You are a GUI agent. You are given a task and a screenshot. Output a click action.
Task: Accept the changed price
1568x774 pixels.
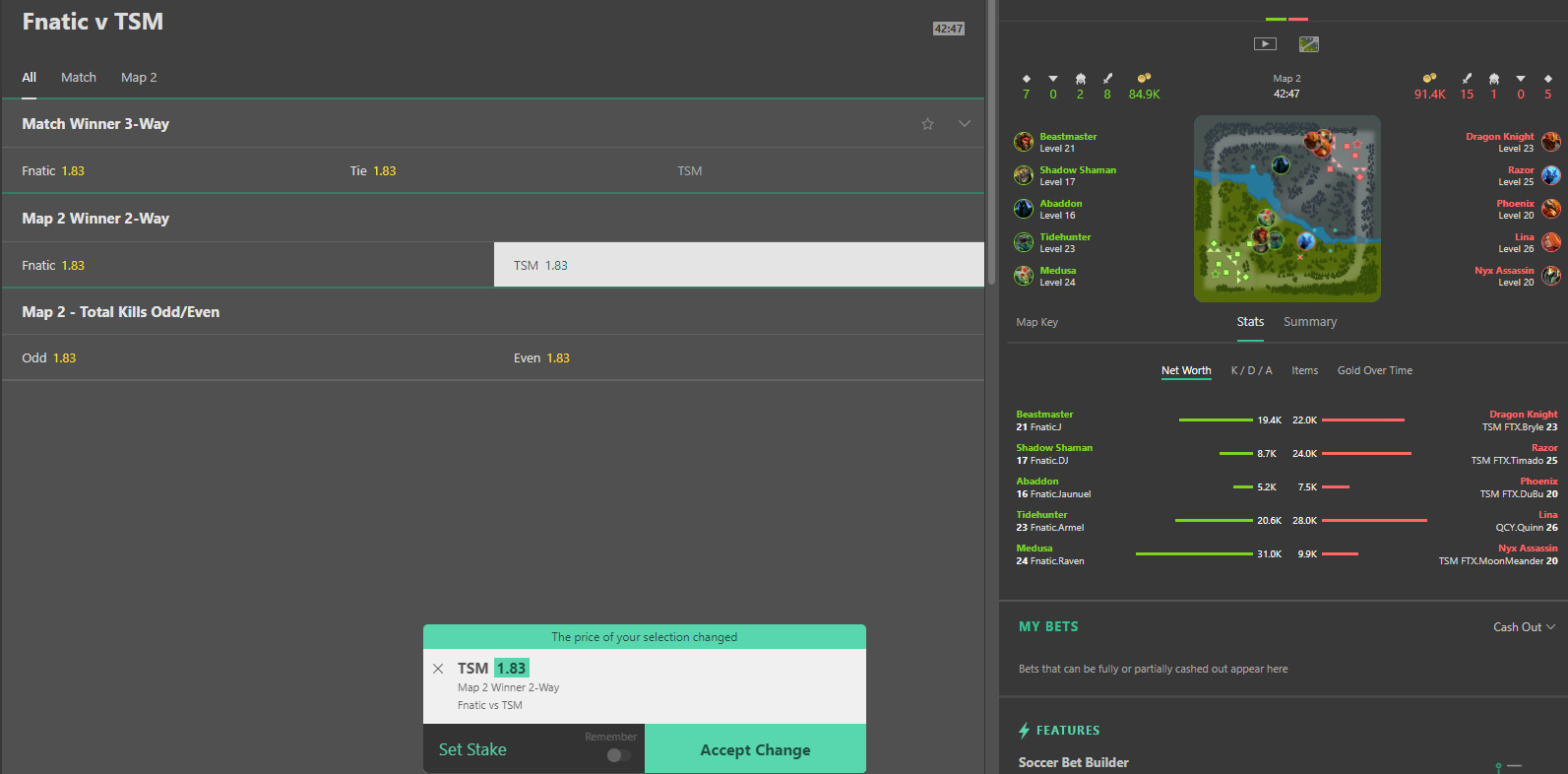755,749
